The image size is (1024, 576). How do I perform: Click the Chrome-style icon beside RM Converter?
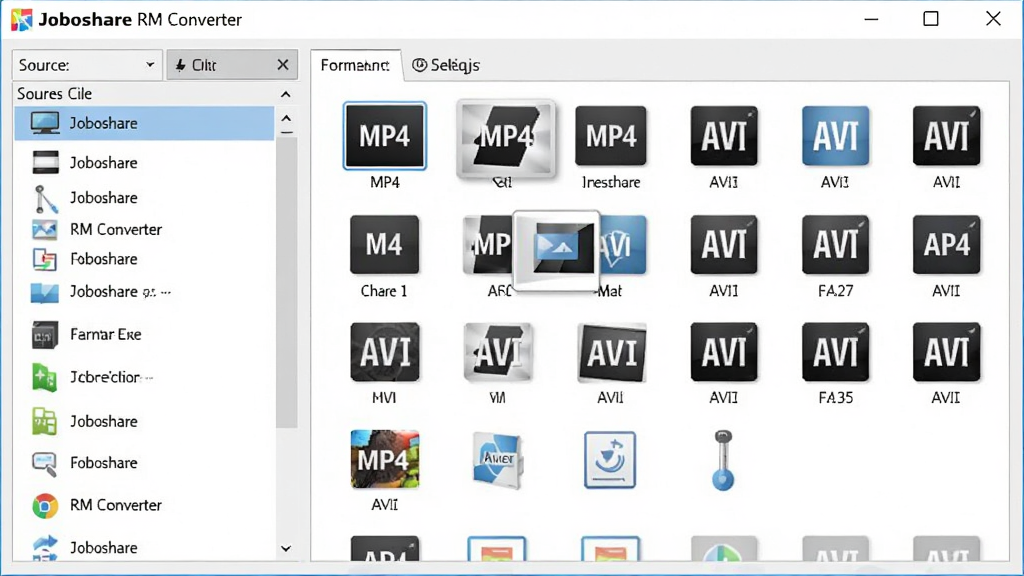coord(45,505)
